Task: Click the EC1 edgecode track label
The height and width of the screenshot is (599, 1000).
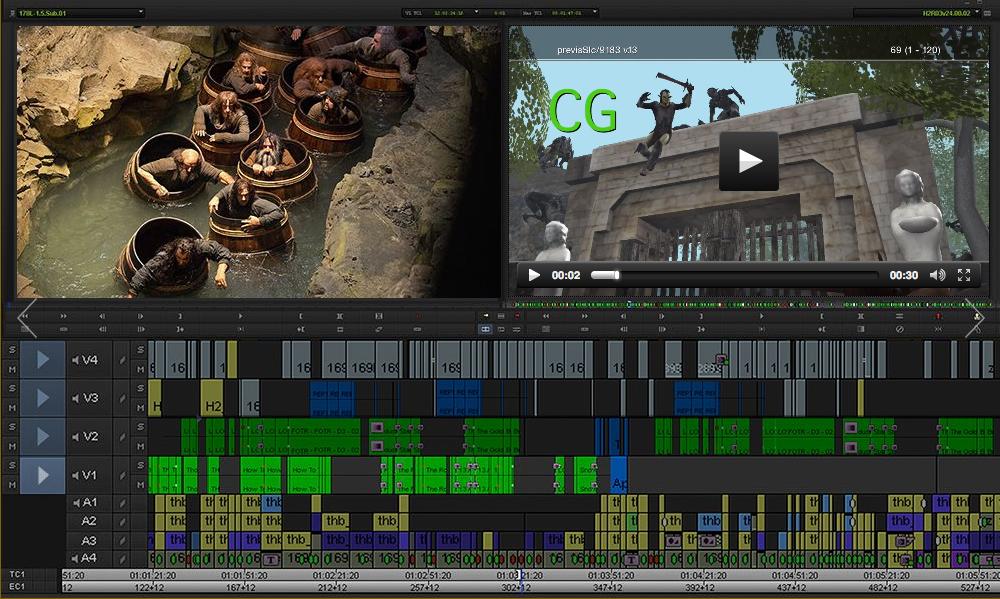Action: pyautogui.click(x=17, y=587)
